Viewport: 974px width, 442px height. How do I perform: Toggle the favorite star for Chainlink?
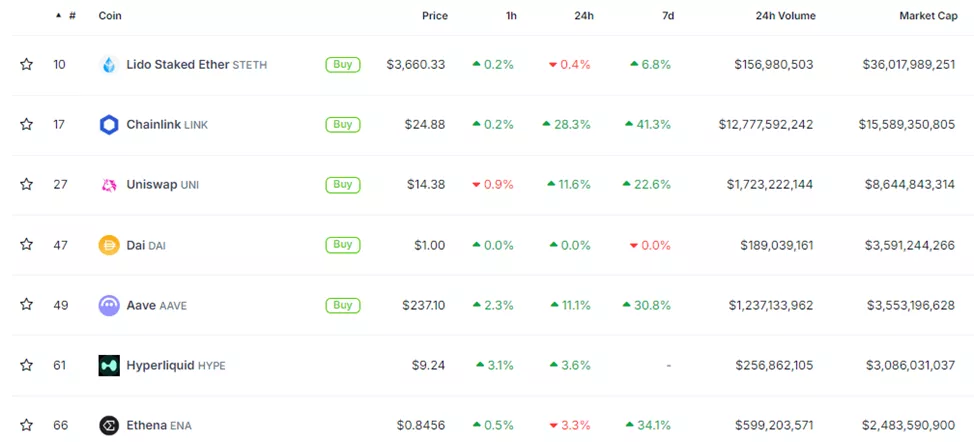click(x=27, y=125)
